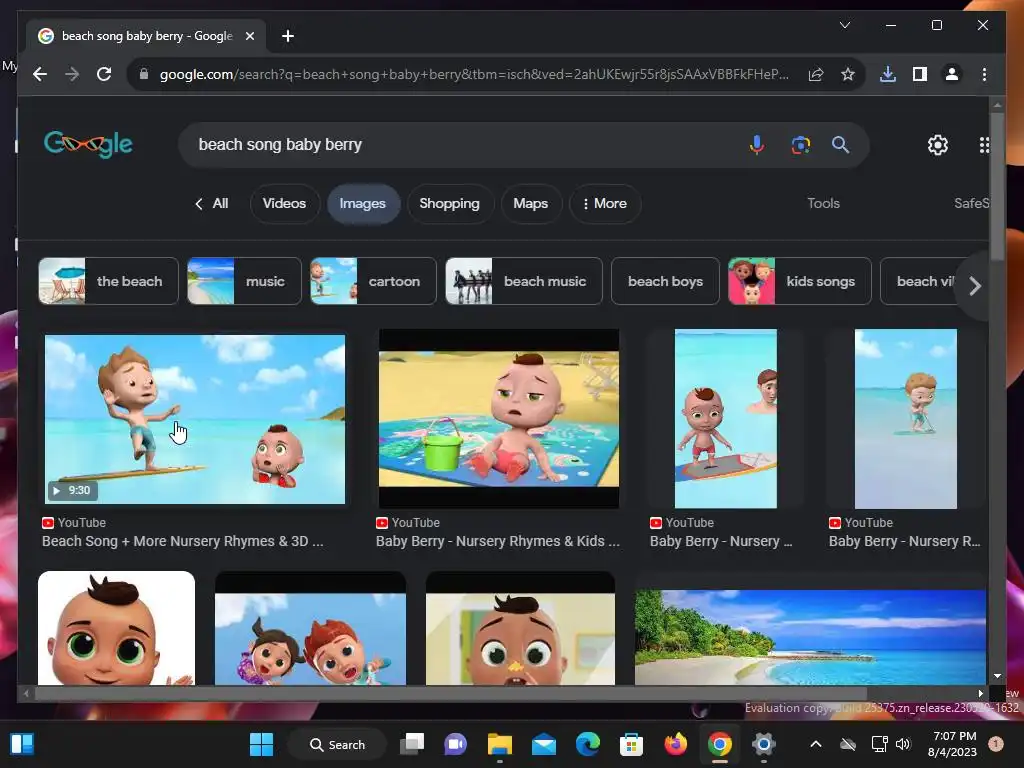Filter images by 'kids songs' chip

click(799, 281)
